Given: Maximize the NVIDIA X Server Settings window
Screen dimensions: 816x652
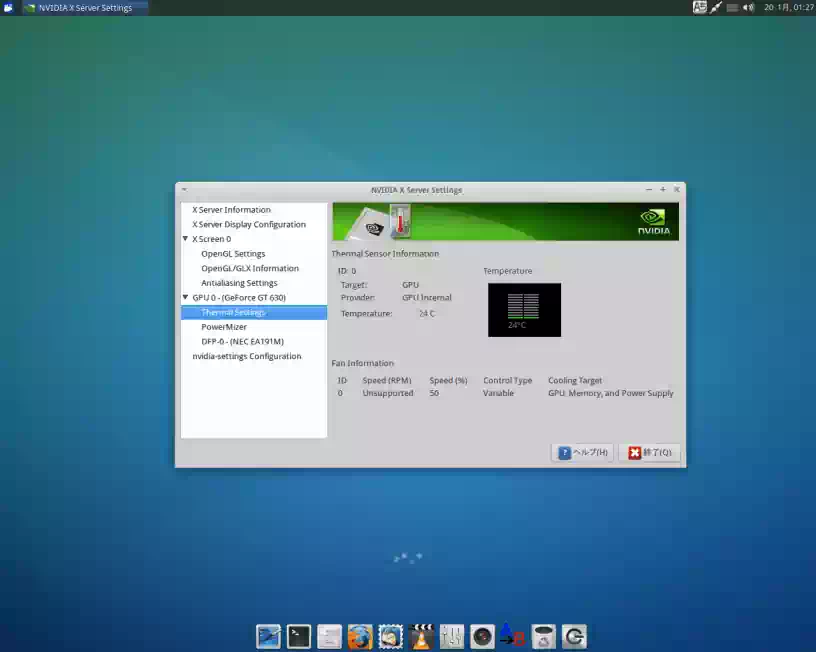Looking at the screenshot, I should [662, 189].
